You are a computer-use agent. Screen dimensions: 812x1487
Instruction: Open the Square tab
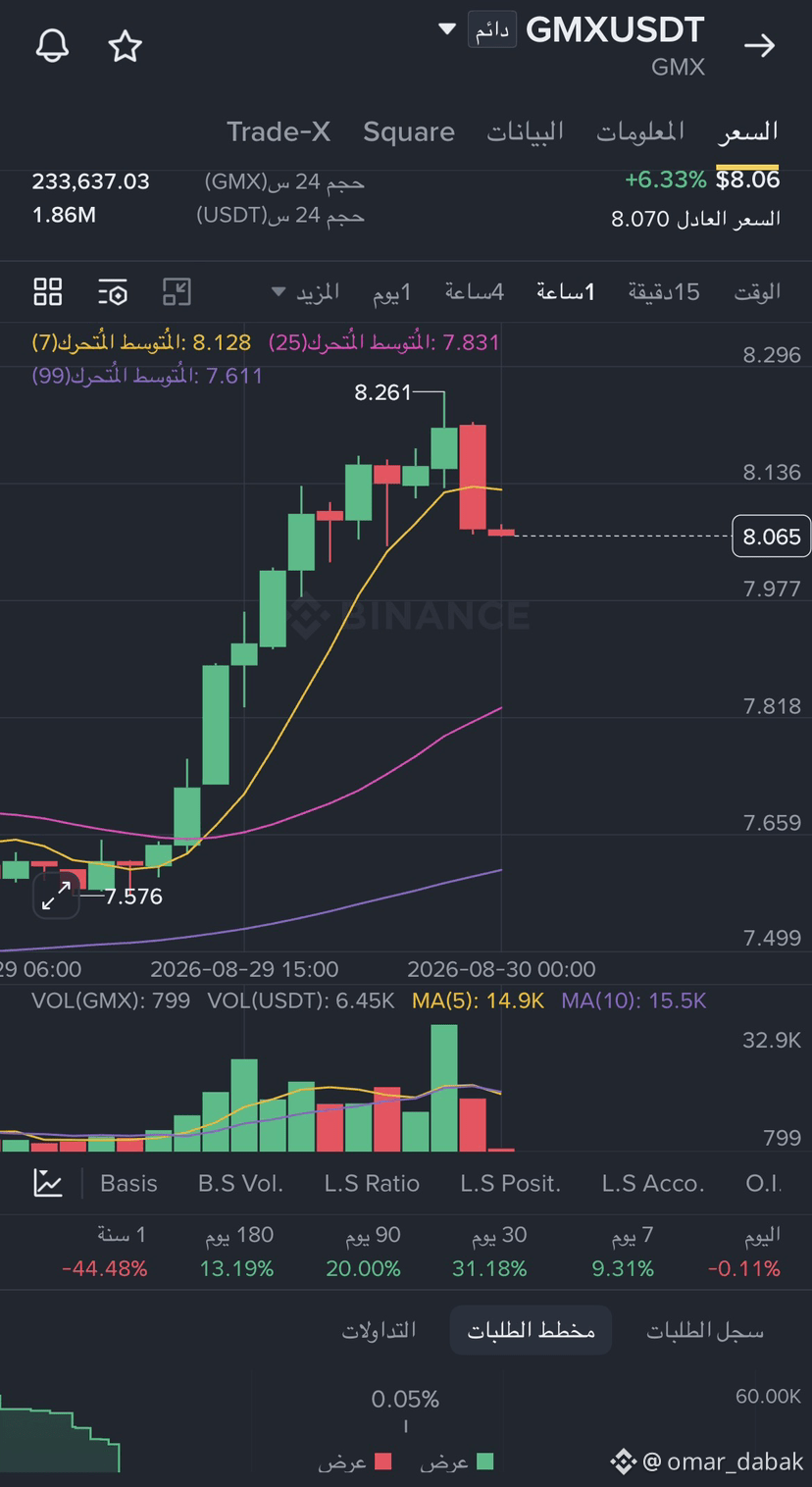409,131
